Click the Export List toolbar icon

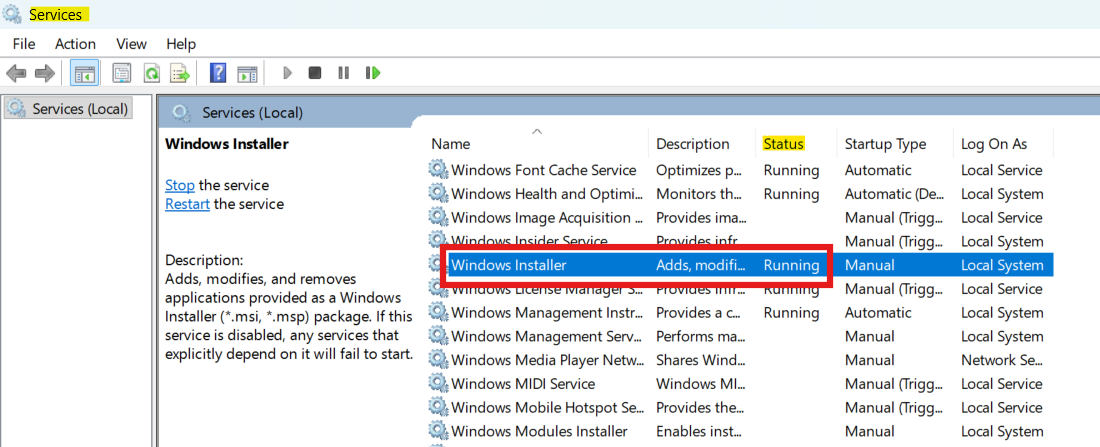180,73
